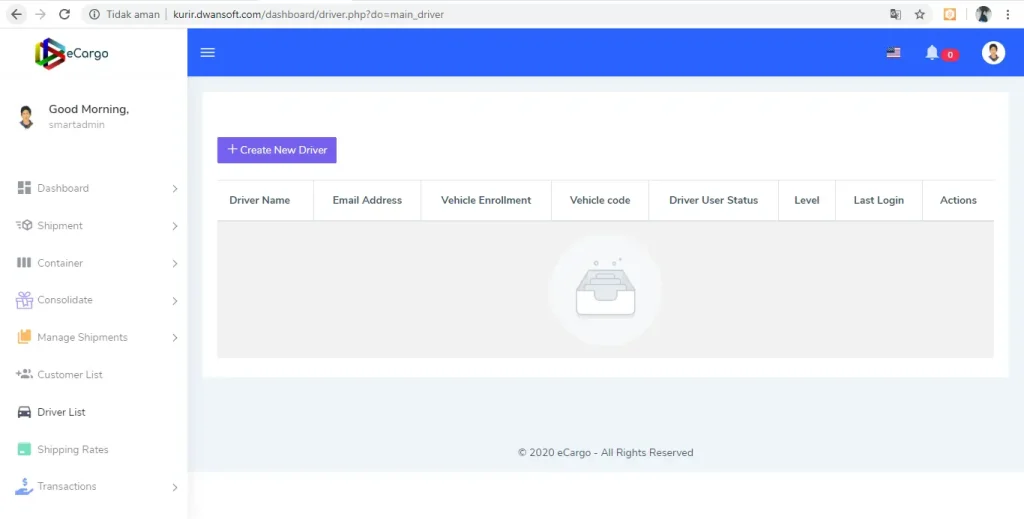Click the Shipping Rates green icon
This screenshot has width=1024, height=519.
point(24,449)
